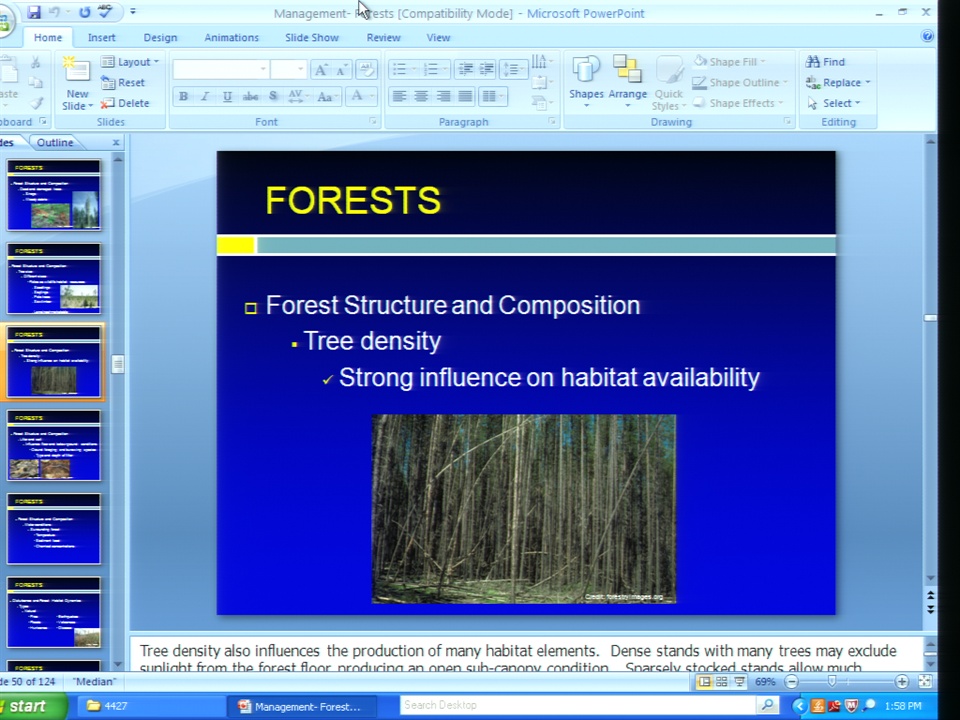This screenshot has width=960, height=720.
Task: Click the zoom in plus button
Action: click(x=902, y=681)
